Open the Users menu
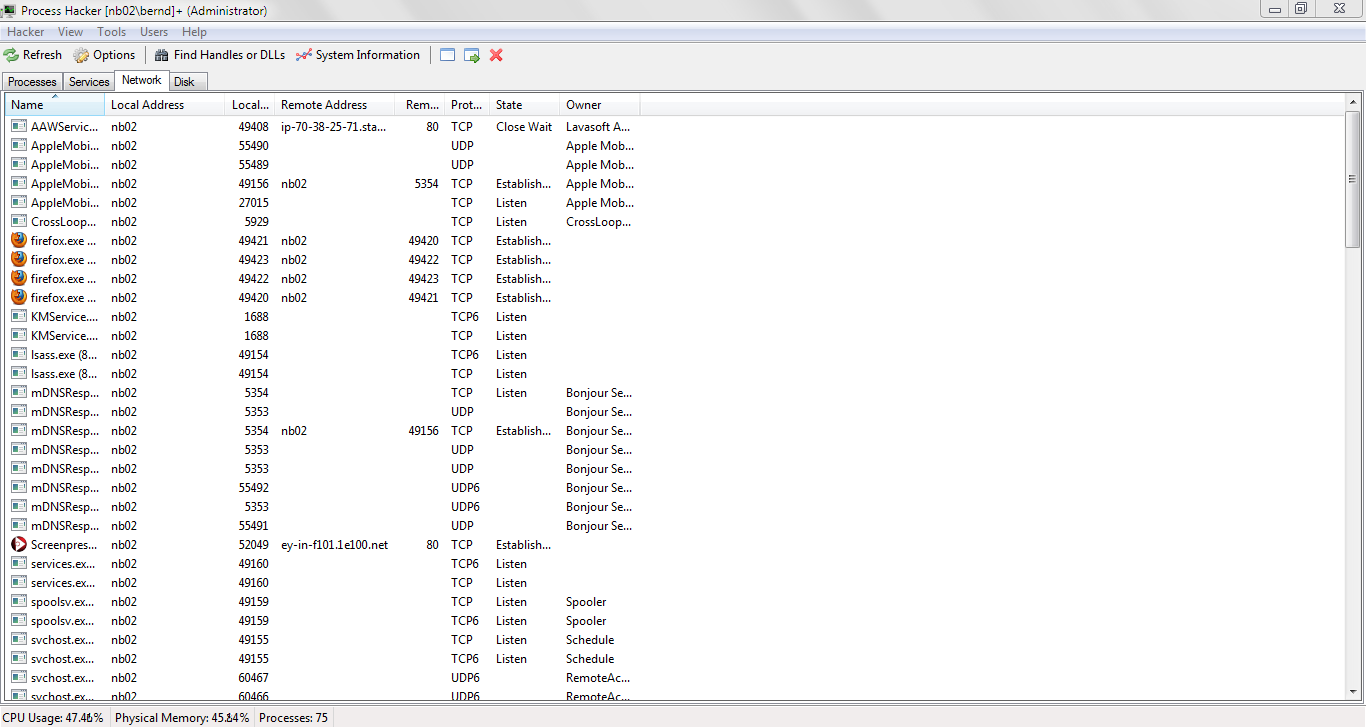1366x728 pixels. [153, 31]
